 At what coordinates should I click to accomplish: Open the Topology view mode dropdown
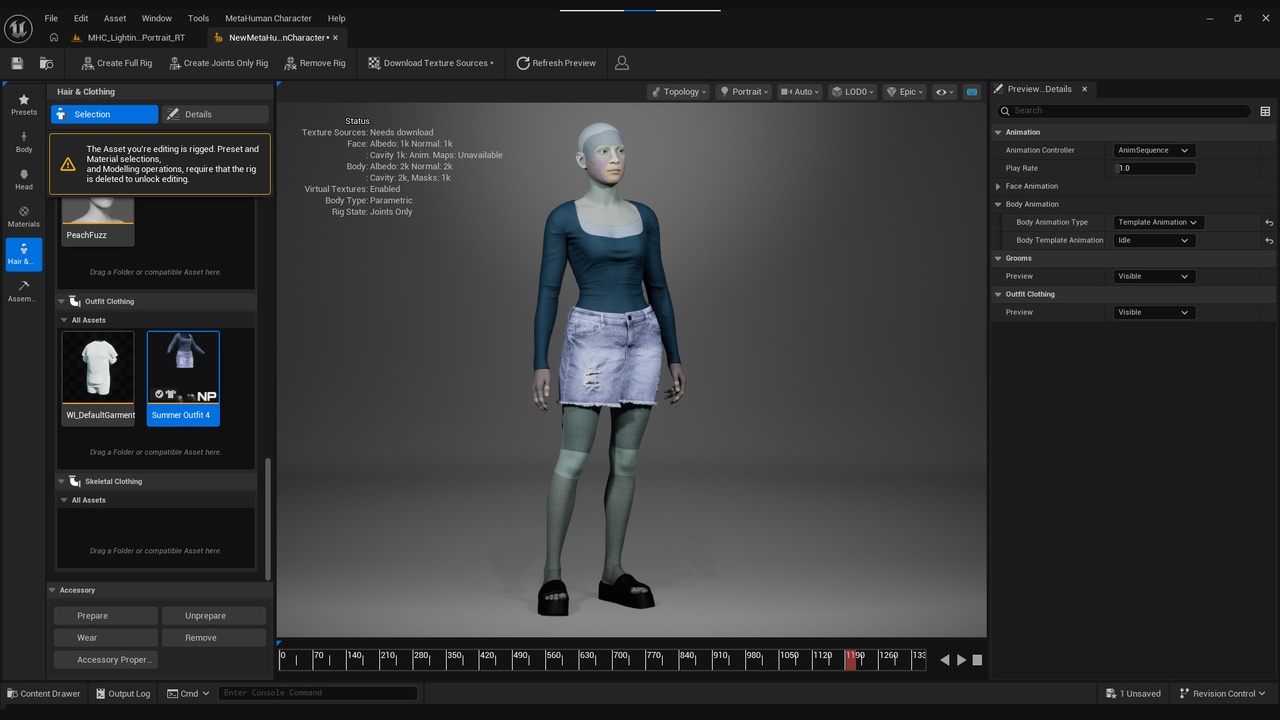[x=678, y=92]
